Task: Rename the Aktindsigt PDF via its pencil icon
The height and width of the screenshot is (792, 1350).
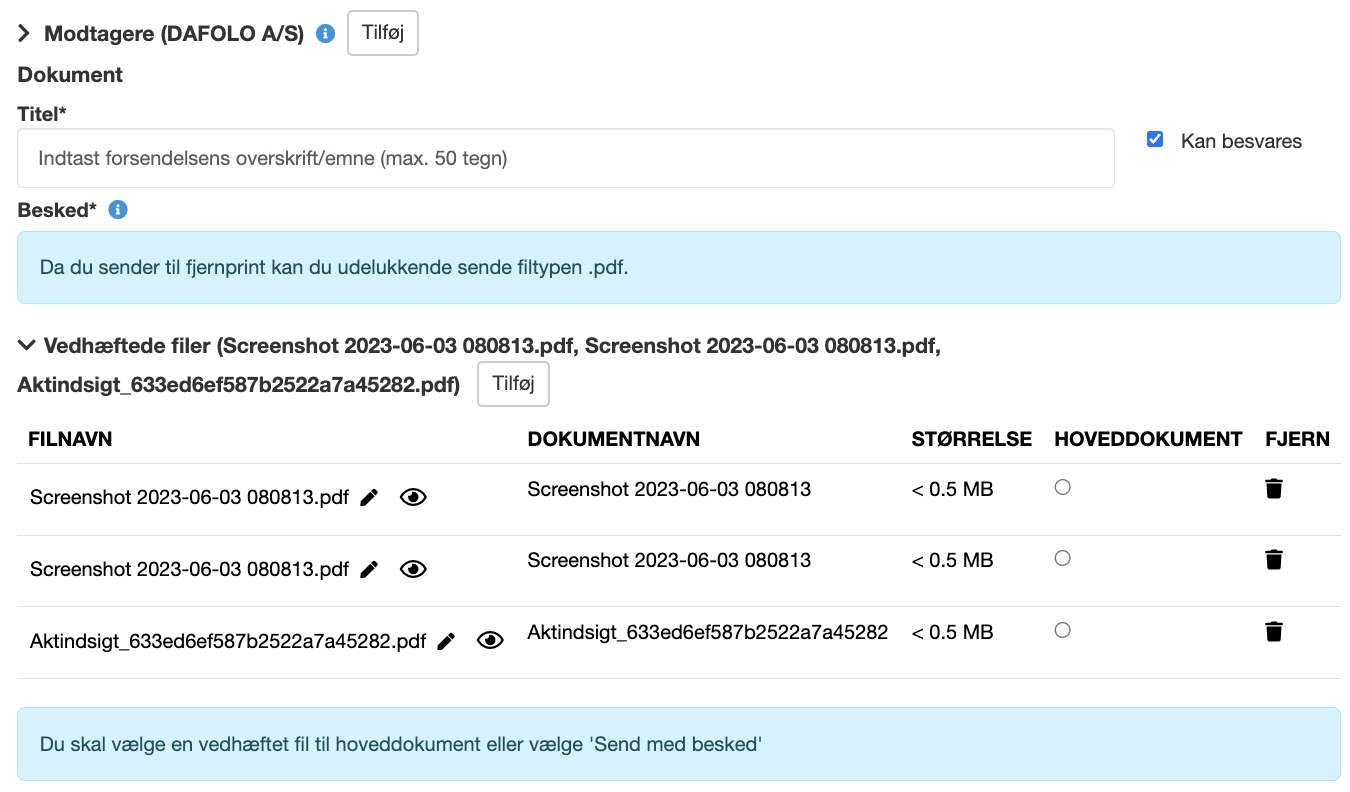Action: pyautogui.click(x=446, y=641)
